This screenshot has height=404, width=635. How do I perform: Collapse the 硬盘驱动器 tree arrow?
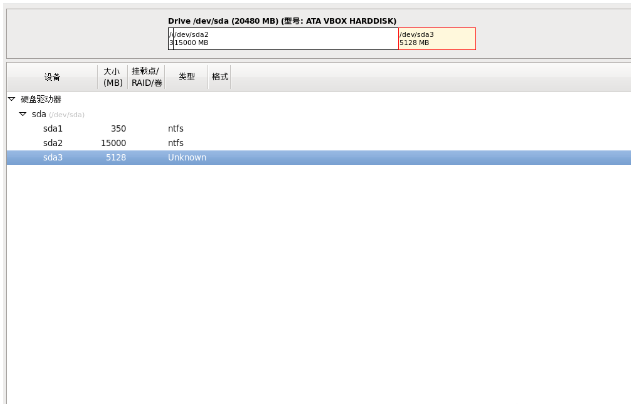click(11, 99)
